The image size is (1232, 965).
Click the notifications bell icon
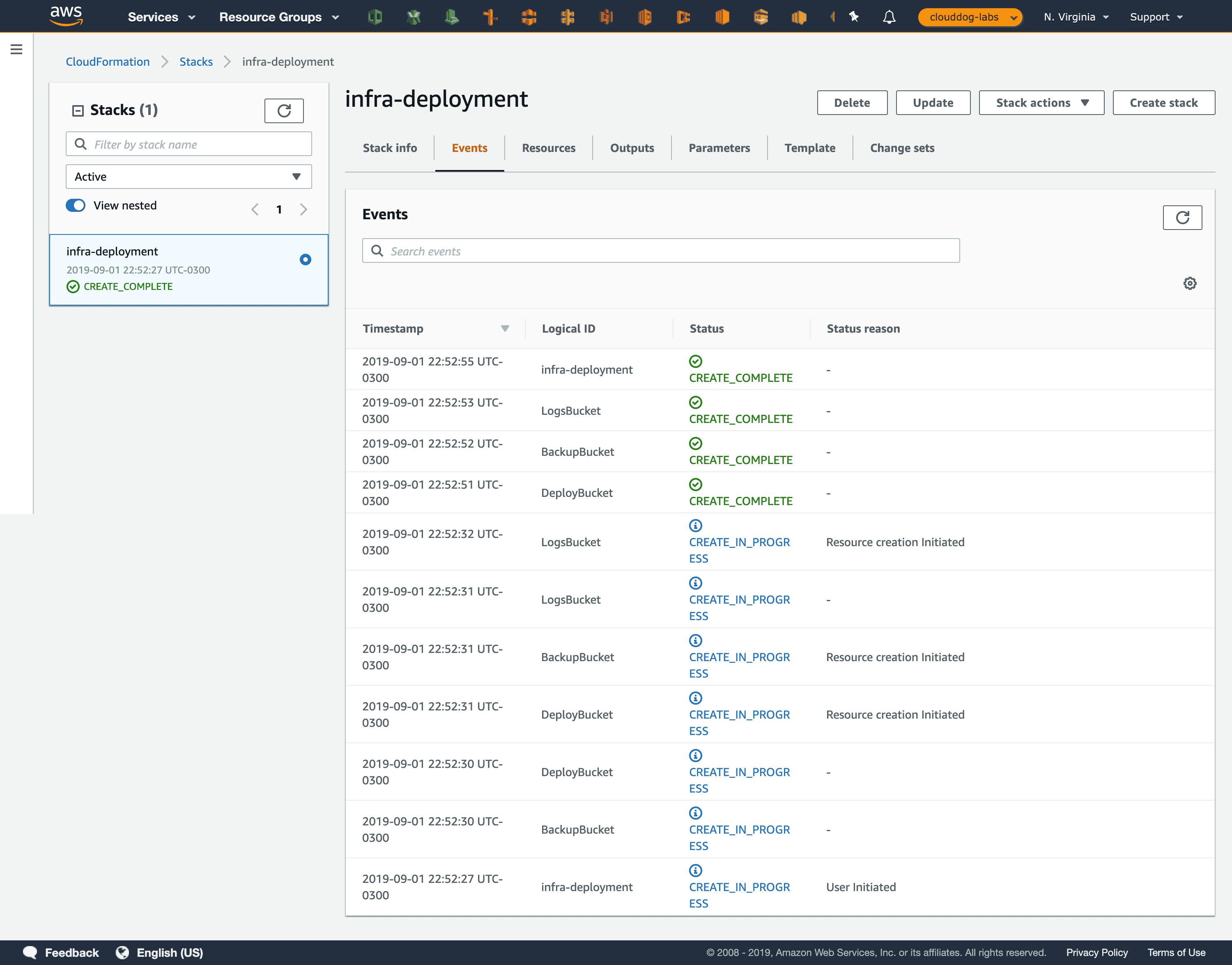click(889, 17)
